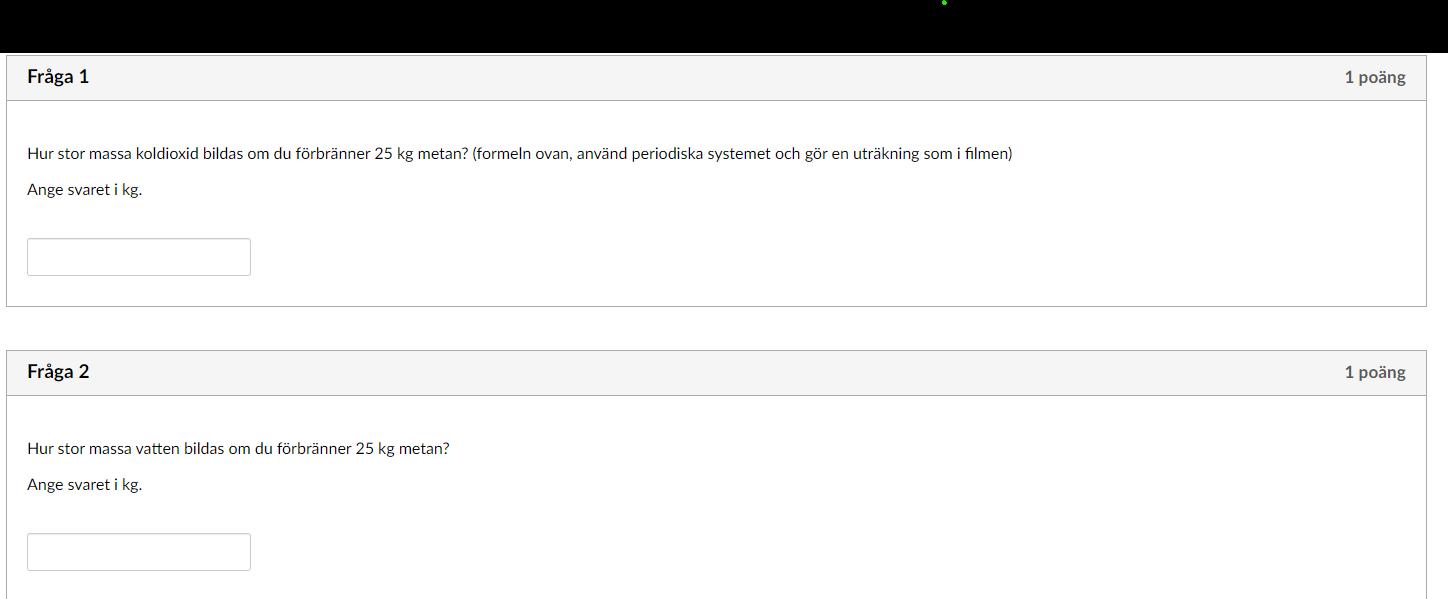Viewport: 1448px width, 599px height.
Task: Click 25 kg metan in Fråga 1 text
Action: point(421,154)
